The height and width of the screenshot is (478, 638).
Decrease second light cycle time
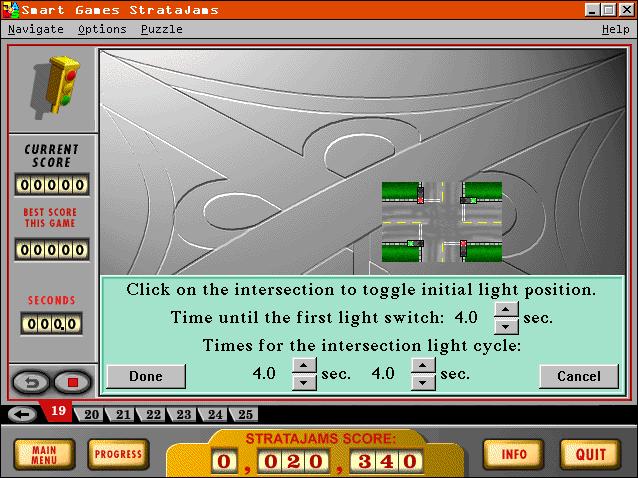tap(423, 382)
